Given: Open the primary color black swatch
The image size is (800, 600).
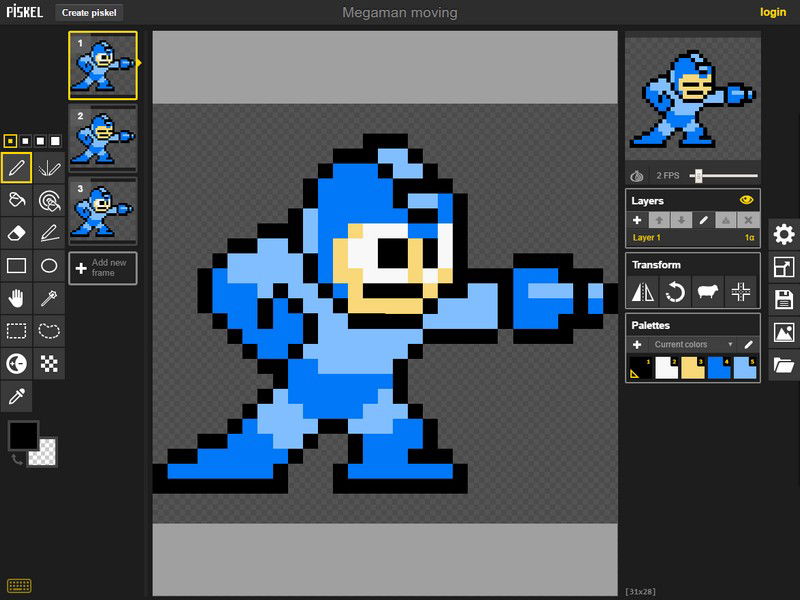Looking at the screenshot, I should point(23,436).
